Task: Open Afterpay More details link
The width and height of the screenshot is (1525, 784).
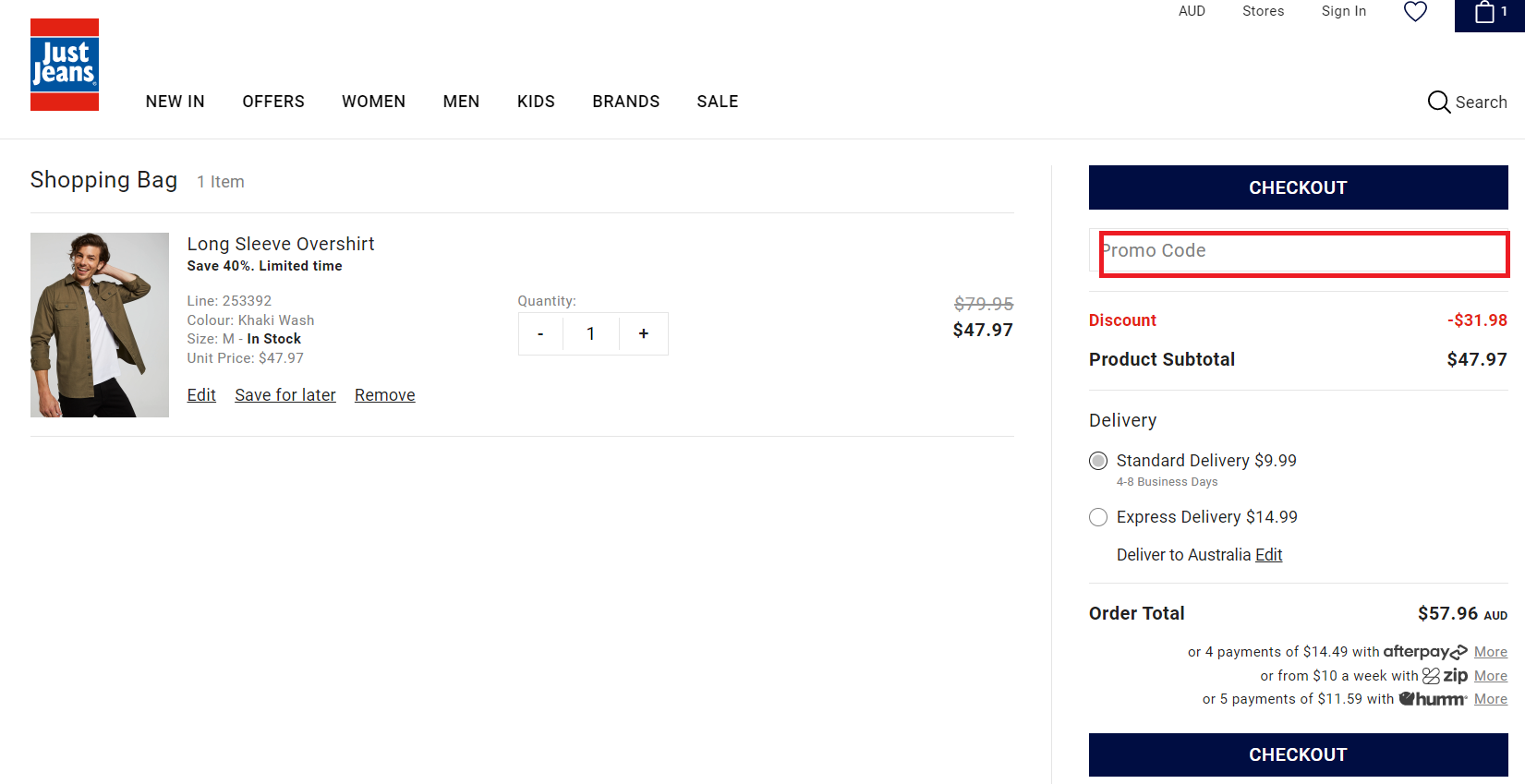Action: click(x=1490, y=652)
